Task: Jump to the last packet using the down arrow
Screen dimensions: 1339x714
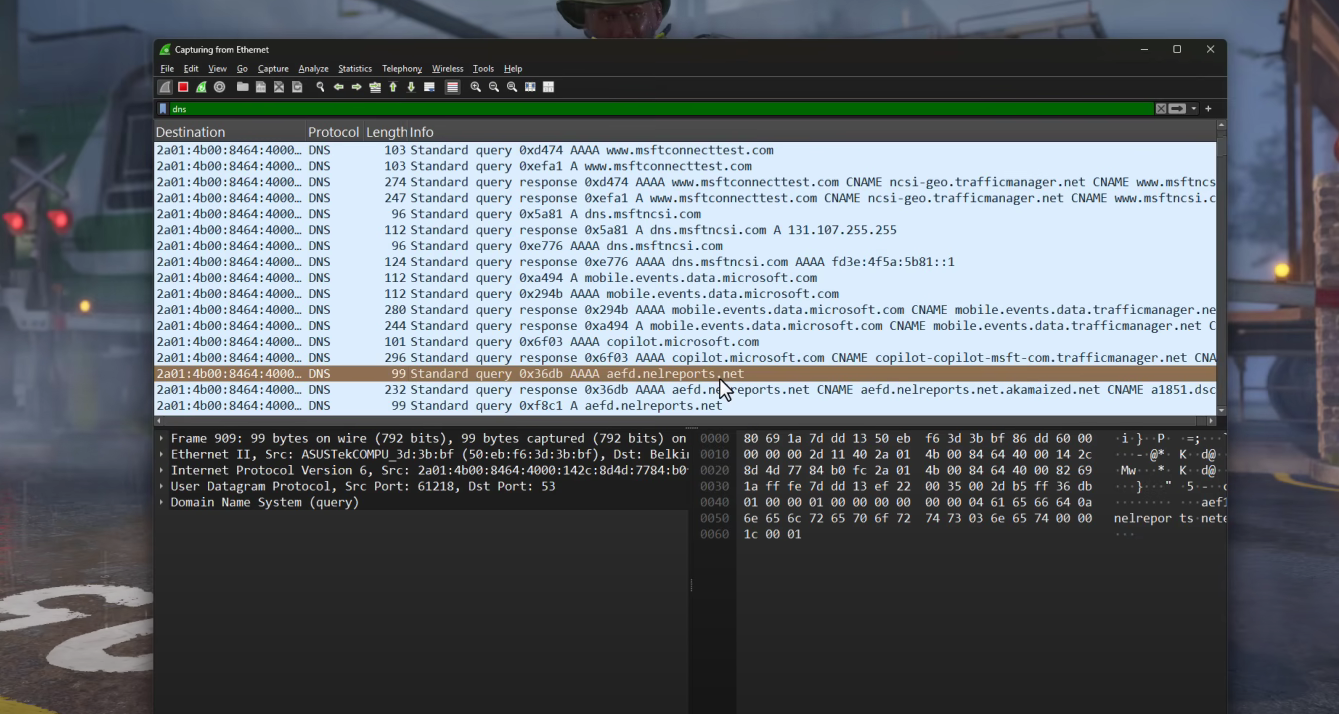Action: pos(411,87)
